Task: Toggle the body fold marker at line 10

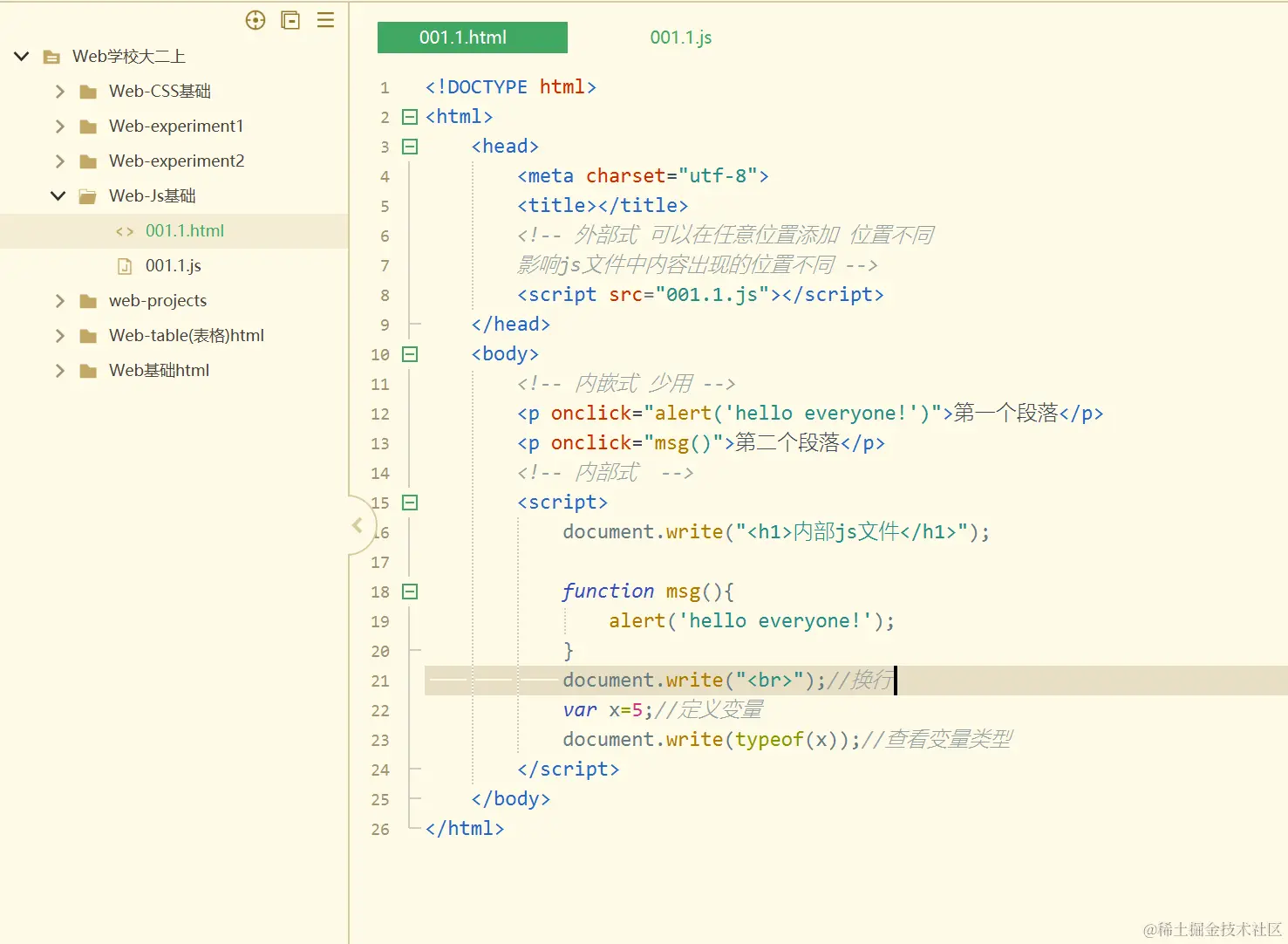Action: click(410, 354)
